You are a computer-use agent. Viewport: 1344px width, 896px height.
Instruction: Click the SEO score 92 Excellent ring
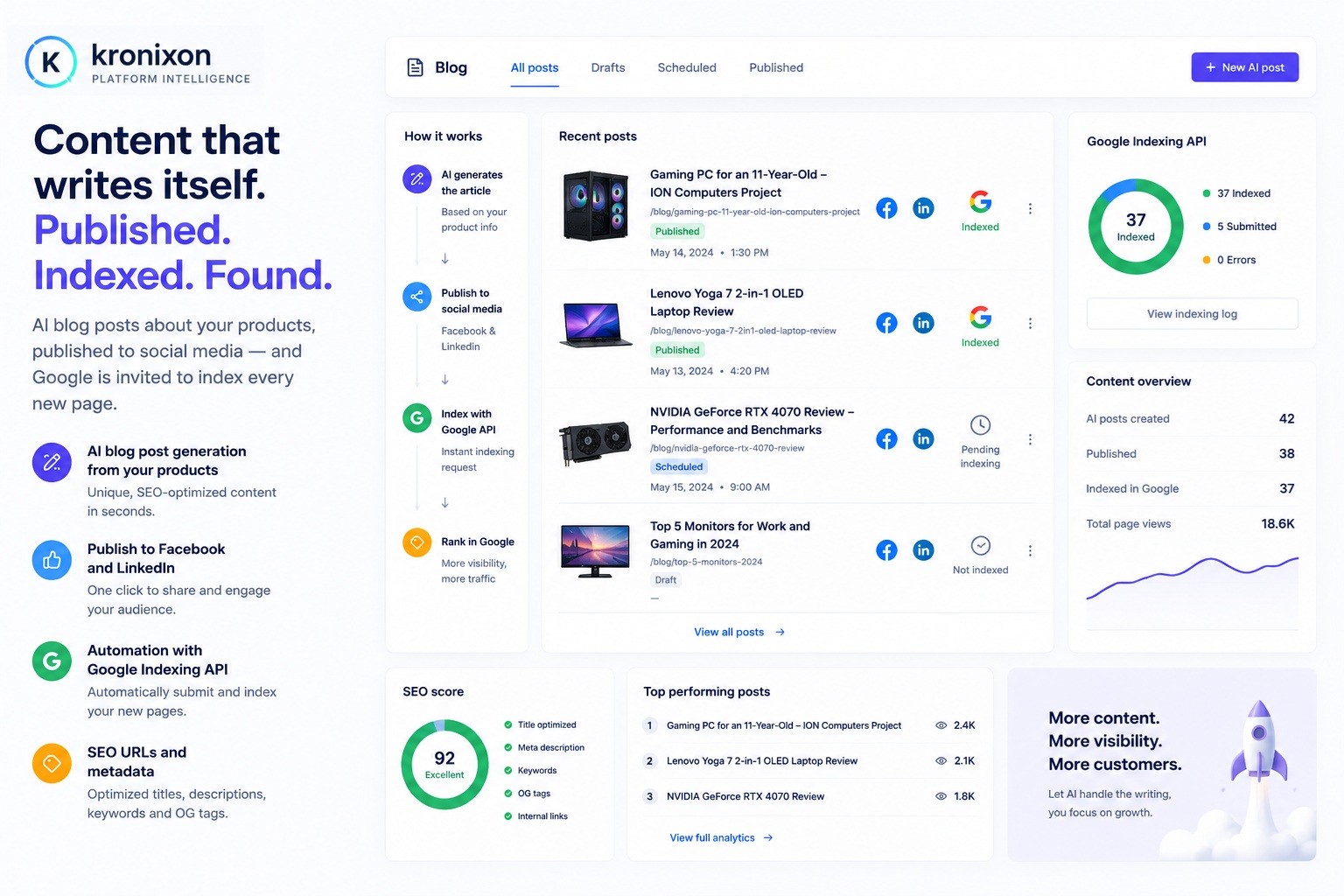444,764
